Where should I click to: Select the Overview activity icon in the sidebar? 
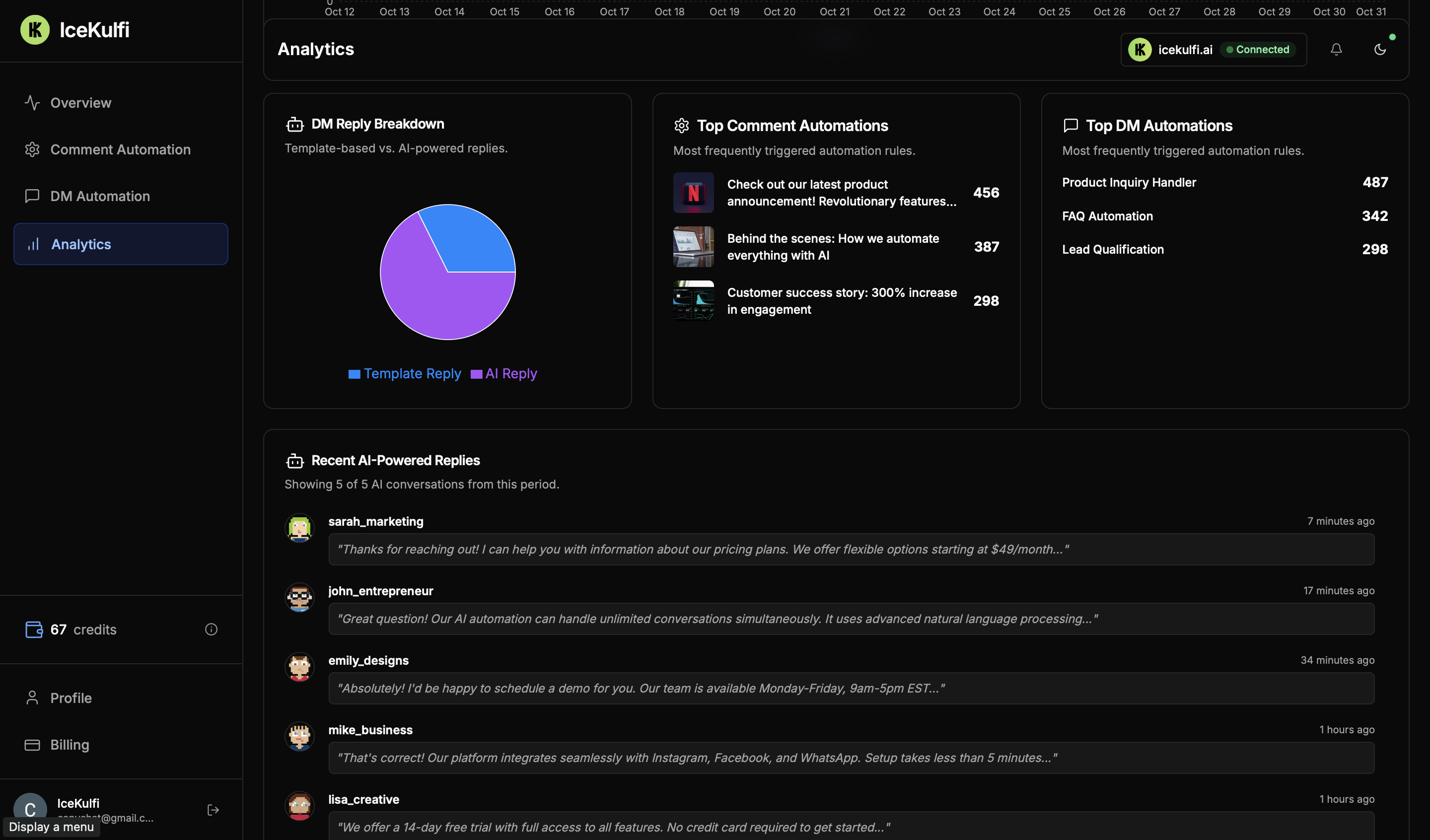point(32,103)
